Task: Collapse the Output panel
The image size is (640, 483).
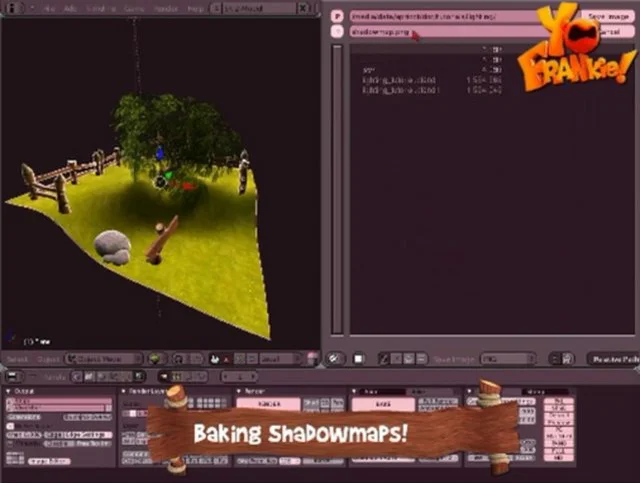Action: coord(8,391)
